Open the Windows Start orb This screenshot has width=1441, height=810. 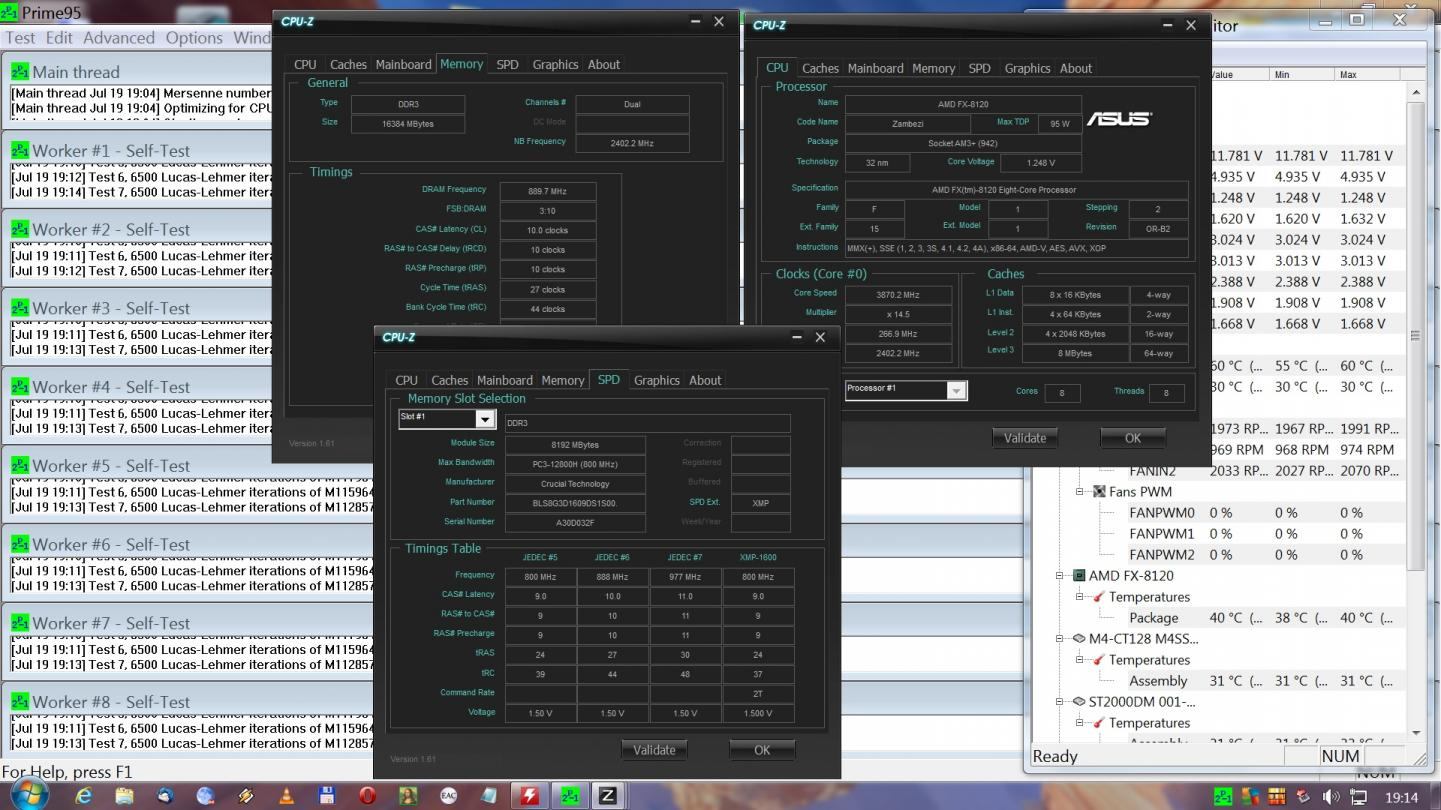29,795
